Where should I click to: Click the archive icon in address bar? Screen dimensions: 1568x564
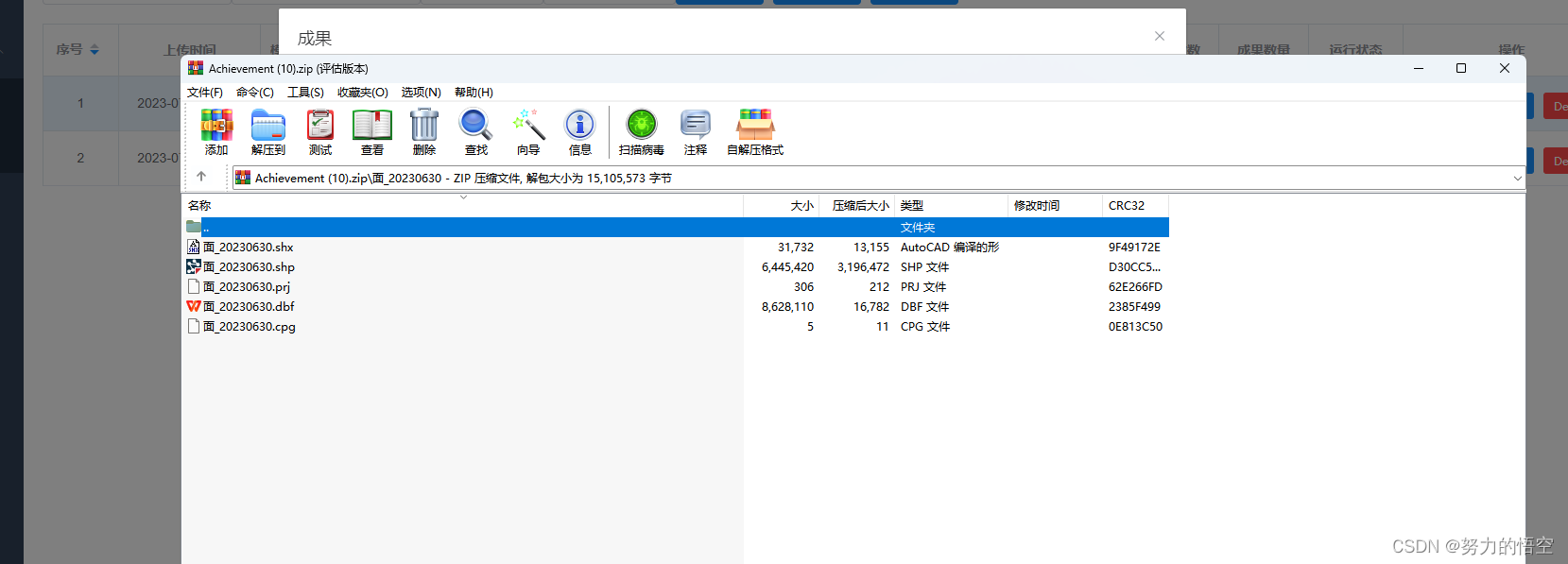coord(243,178)
